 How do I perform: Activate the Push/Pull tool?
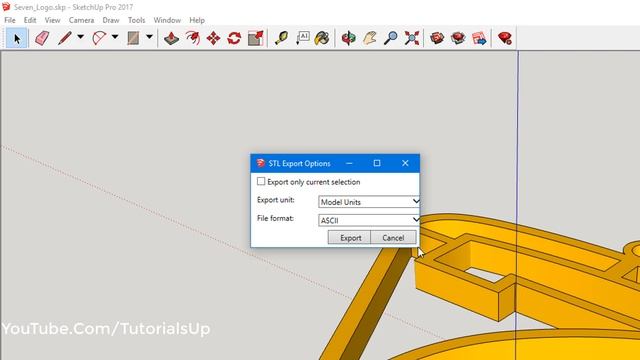(171, 38)
